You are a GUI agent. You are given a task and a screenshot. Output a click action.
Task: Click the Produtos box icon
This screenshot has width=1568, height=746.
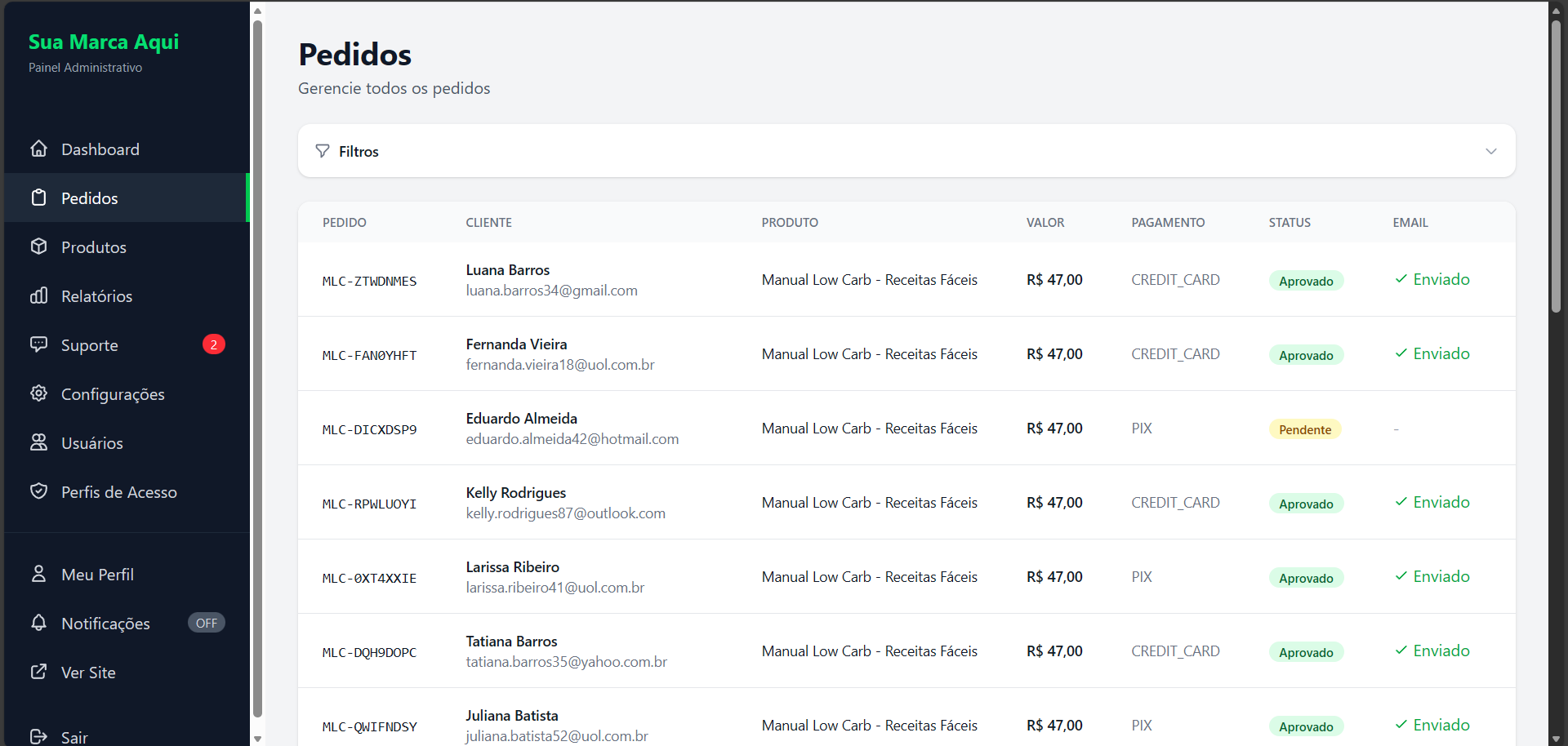click(x=38, y=246)
